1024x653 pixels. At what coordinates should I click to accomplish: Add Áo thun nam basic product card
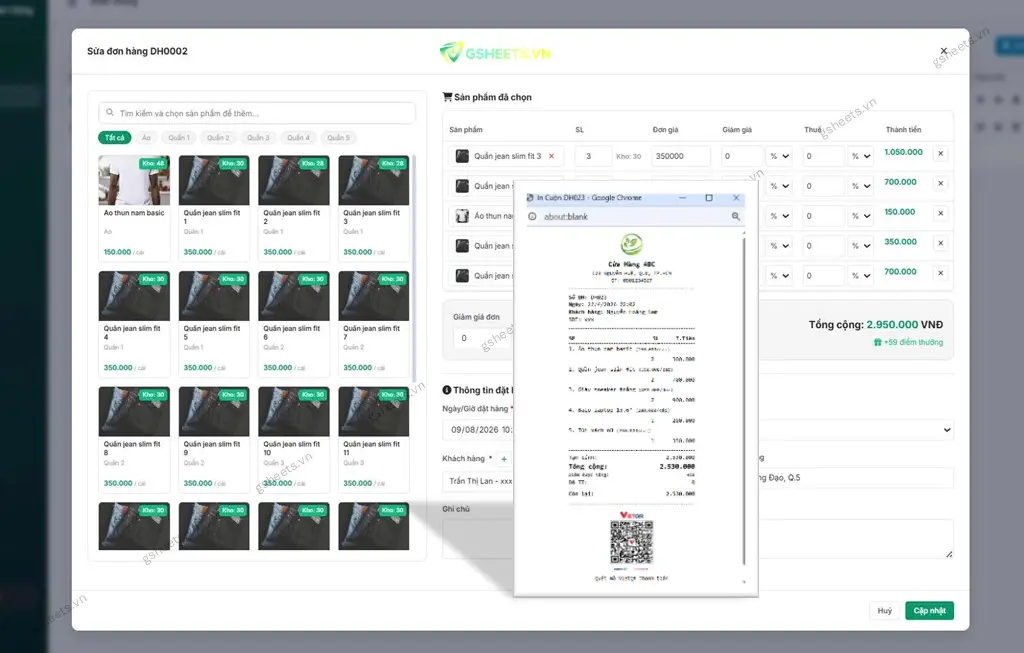[x=134, y=208]
